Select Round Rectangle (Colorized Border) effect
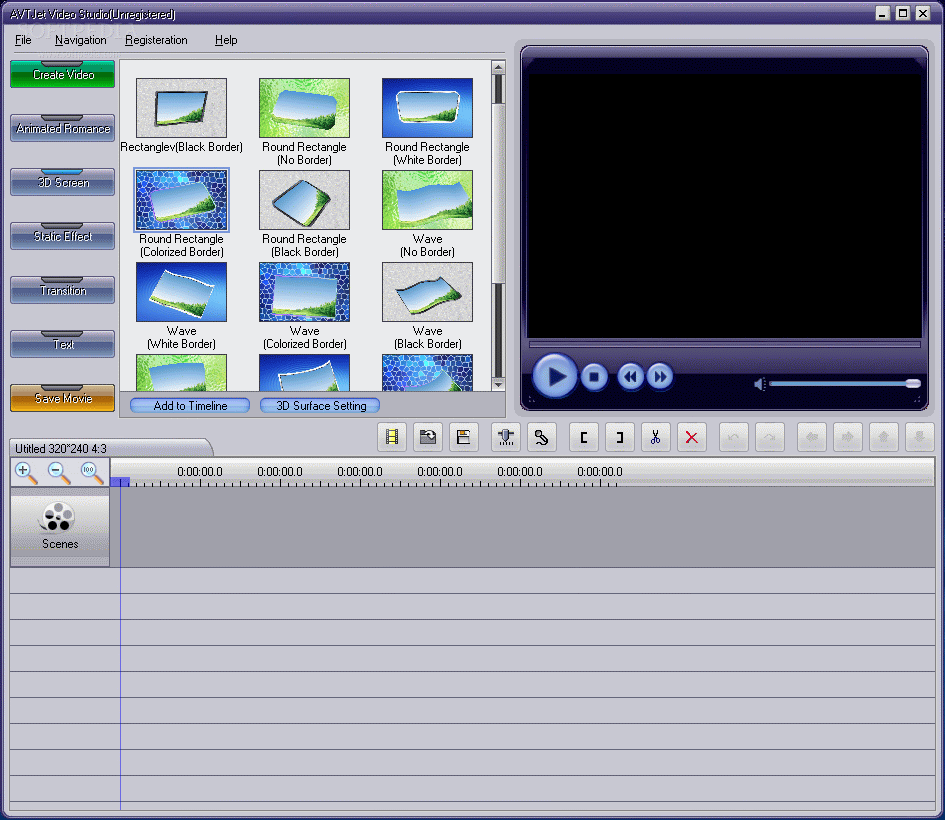 (x=181, y=200)
